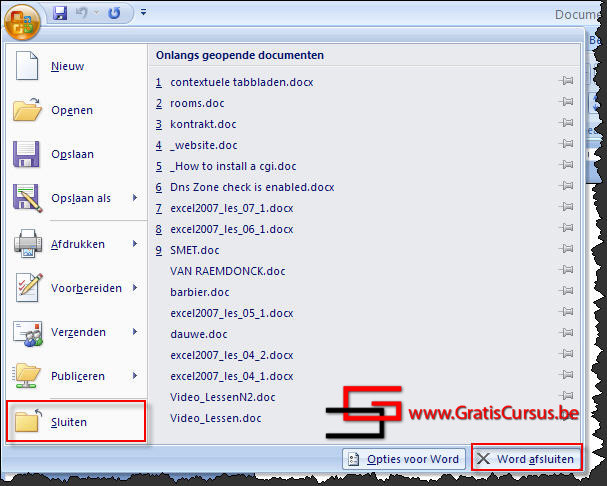The width and height of the screenshot is (607, 486).
Task: Click the checklist pencil Voorbereiden icon
Action: coord(29,288)
